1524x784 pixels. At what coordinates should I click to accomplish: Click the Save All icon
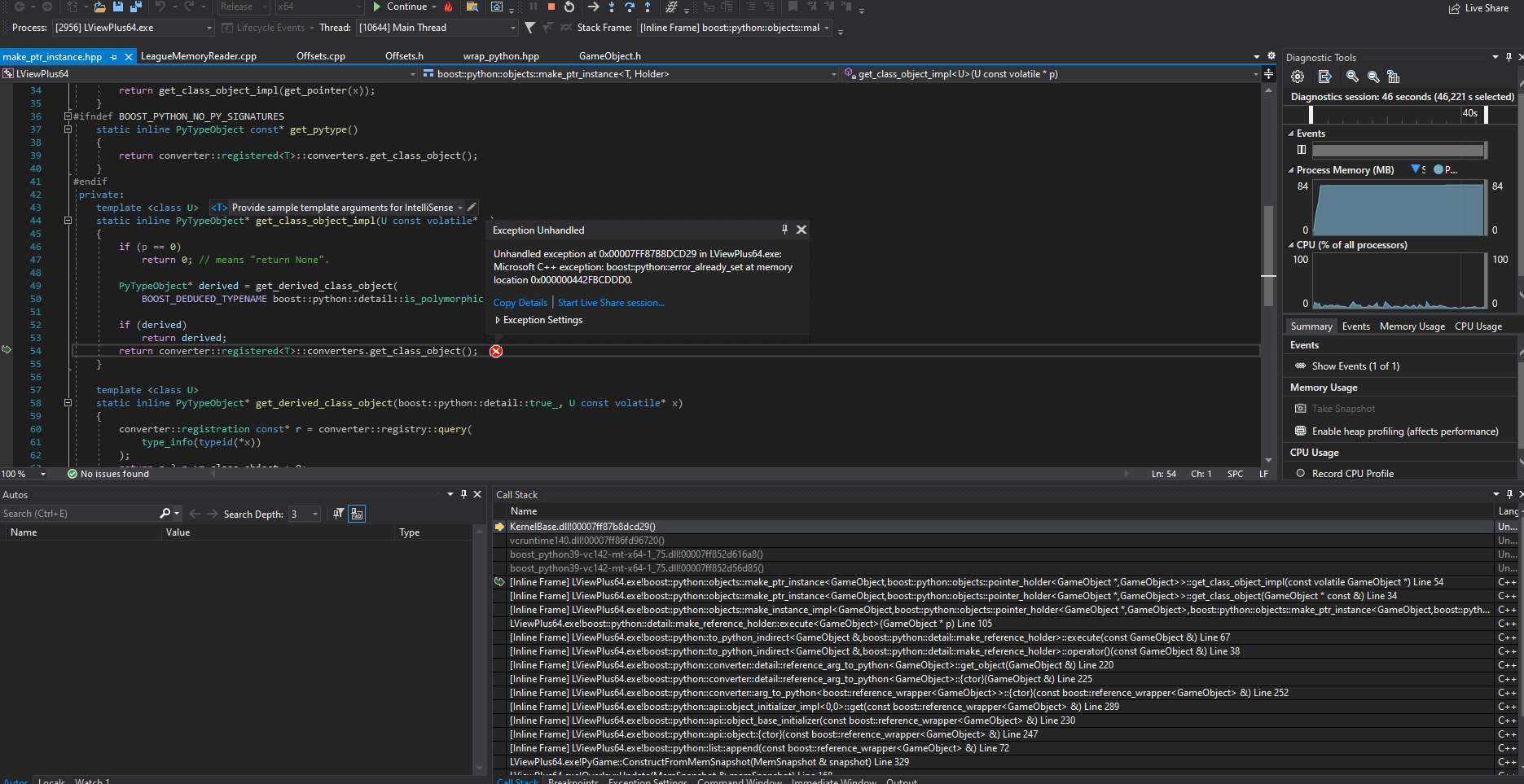pyautogui.click(x=136, y=7)
